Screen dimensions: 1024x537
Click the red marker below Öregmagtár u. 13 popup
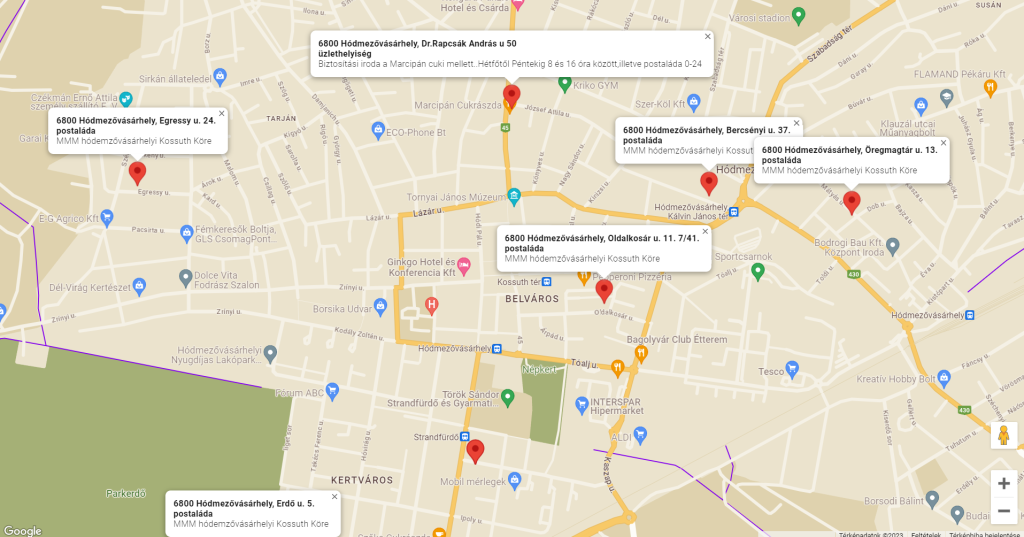click(x=851, y=202)
